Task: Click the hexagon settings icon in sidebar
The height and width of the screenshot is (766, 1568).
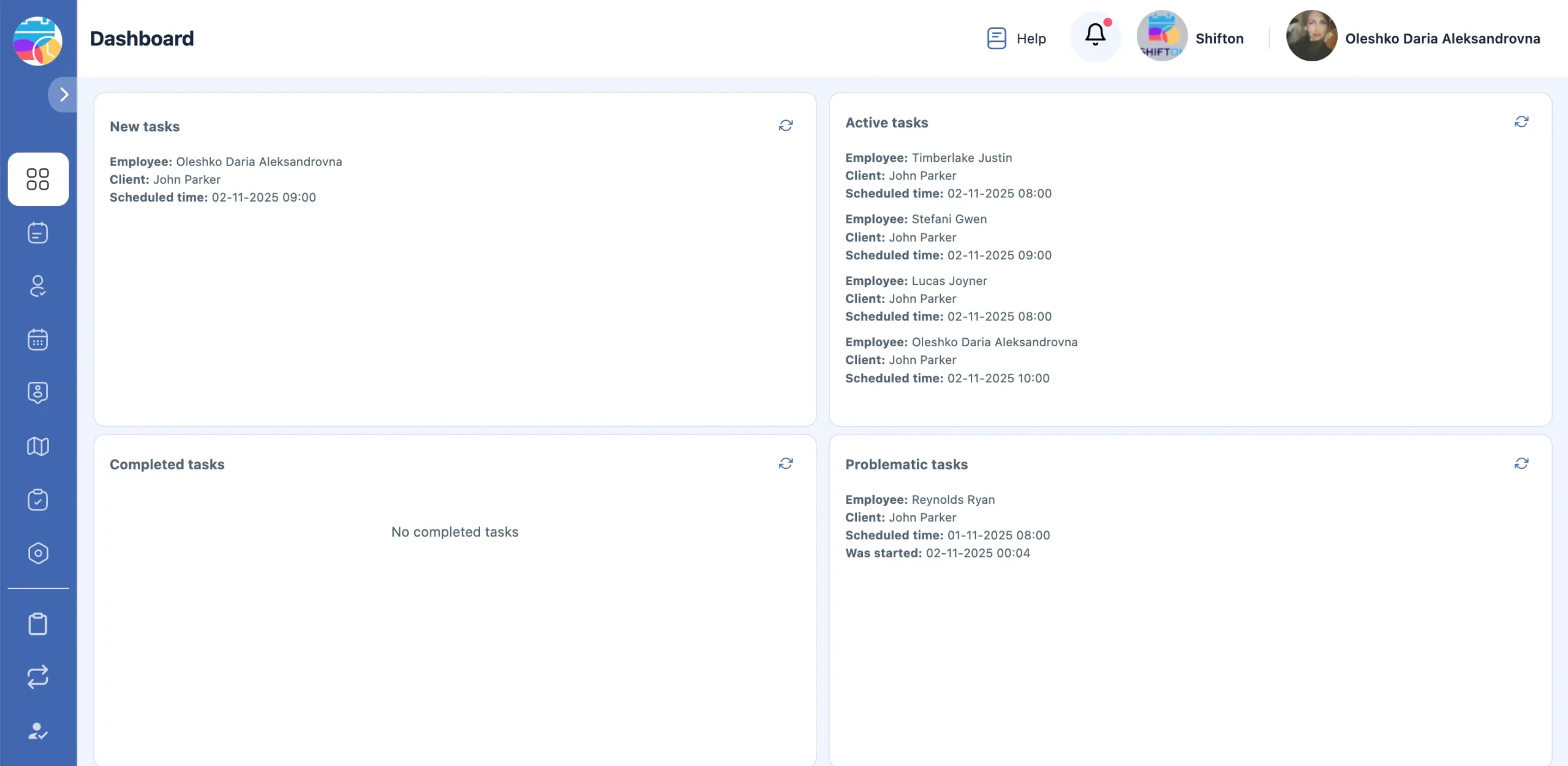Action: [x=38, y=553]
